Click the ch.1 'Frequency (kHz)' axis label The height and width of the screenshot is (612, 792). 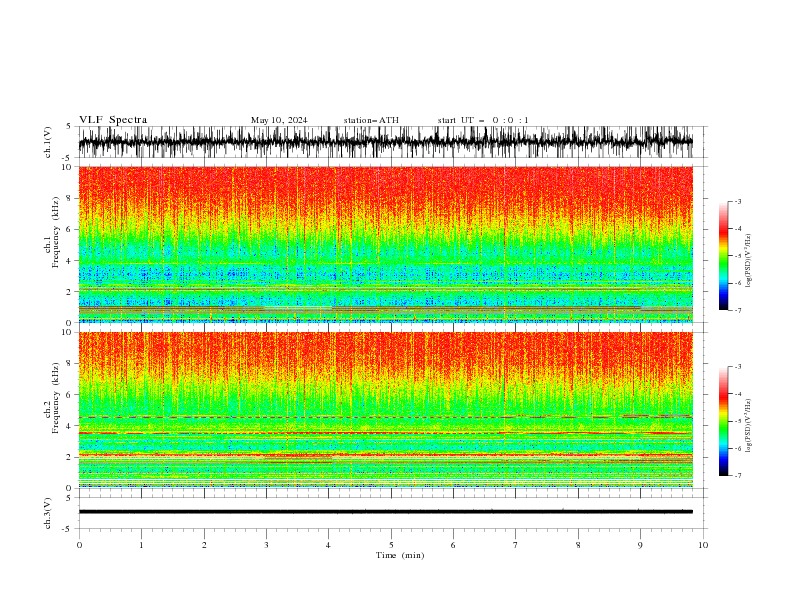click(56, 233)
